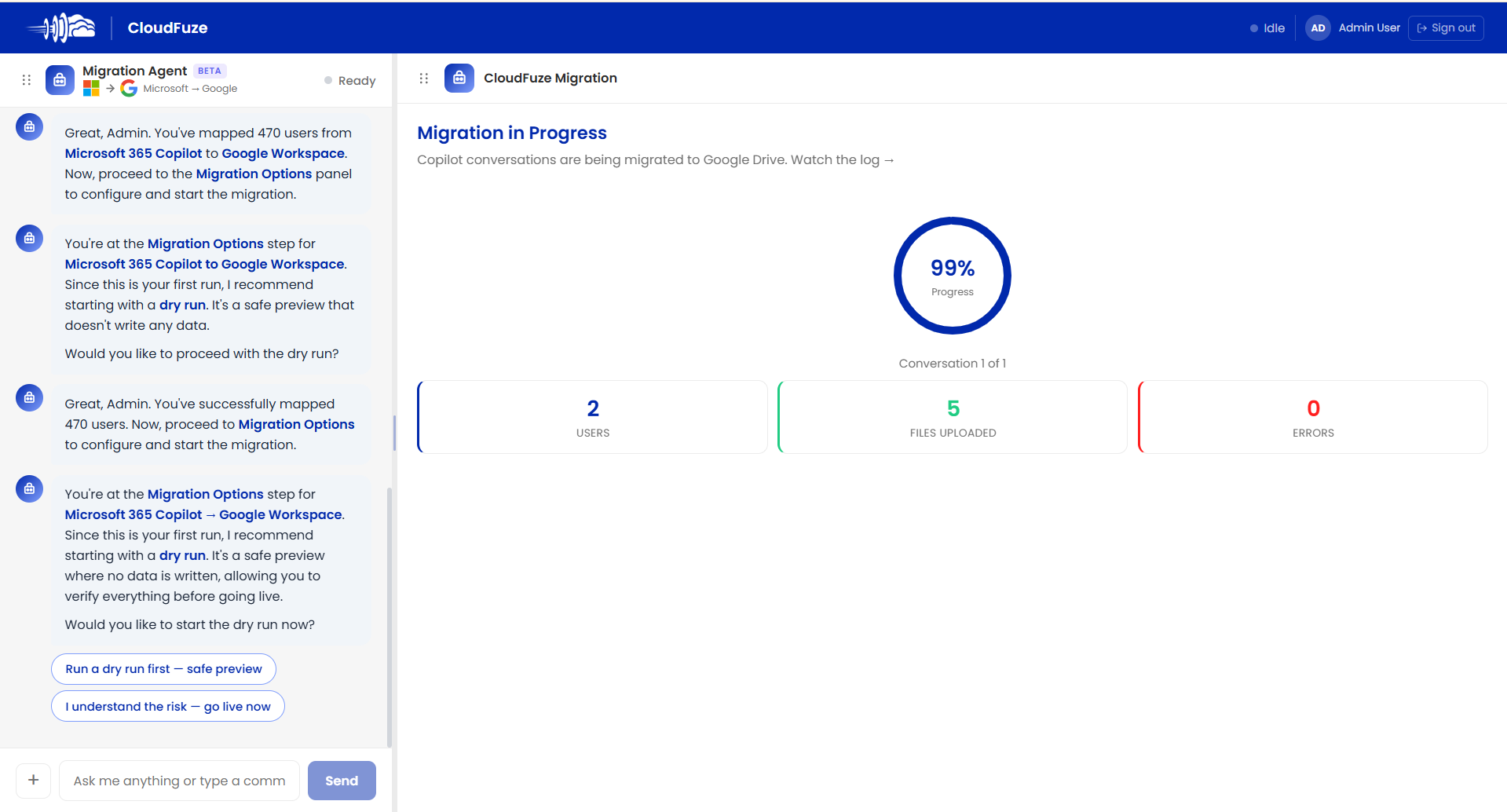Click the 'Microsoft → Google' subtitle
This screenshot has width=1507, height=812.
click(x=190, y=89)
